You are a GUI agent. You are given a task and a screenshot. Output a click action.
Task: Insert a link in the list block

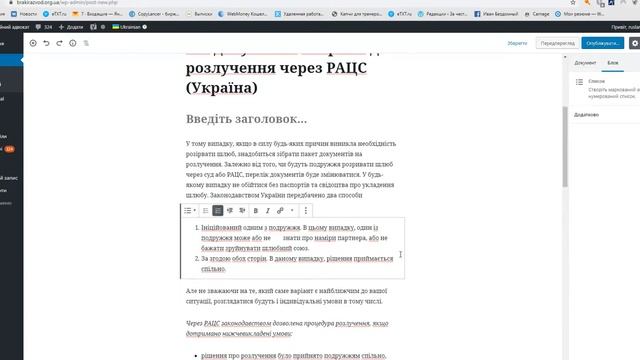click(280, 211)
